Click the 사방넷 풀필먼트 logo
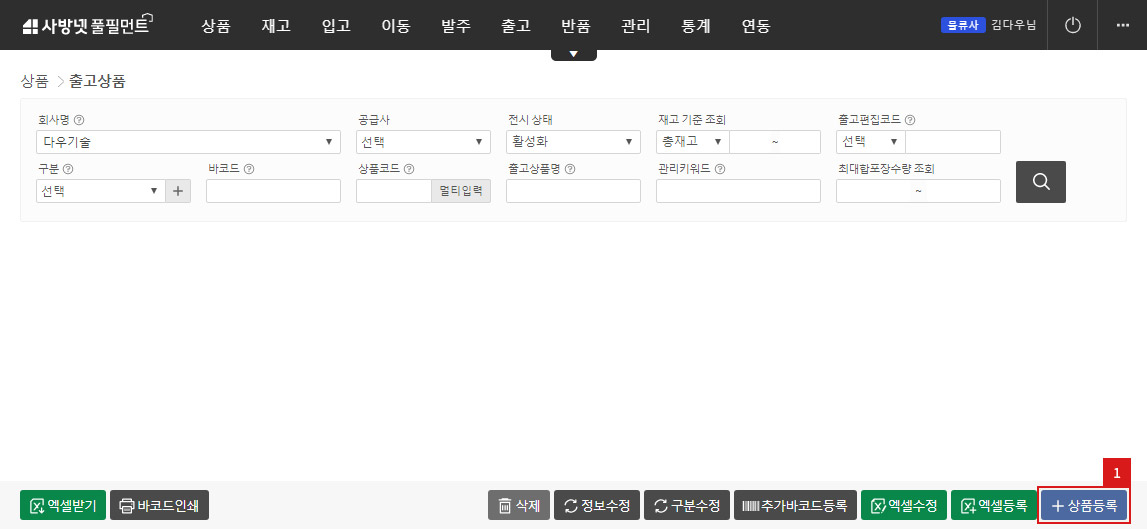Screen dimensions: 1147x529 point(87,26)
